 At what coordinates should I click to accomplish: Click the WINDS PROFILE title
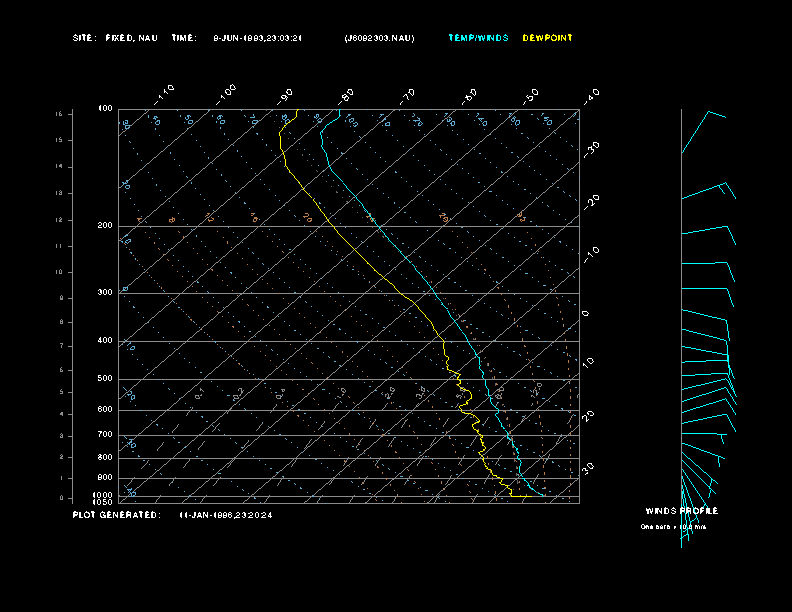tap(681, 511)
